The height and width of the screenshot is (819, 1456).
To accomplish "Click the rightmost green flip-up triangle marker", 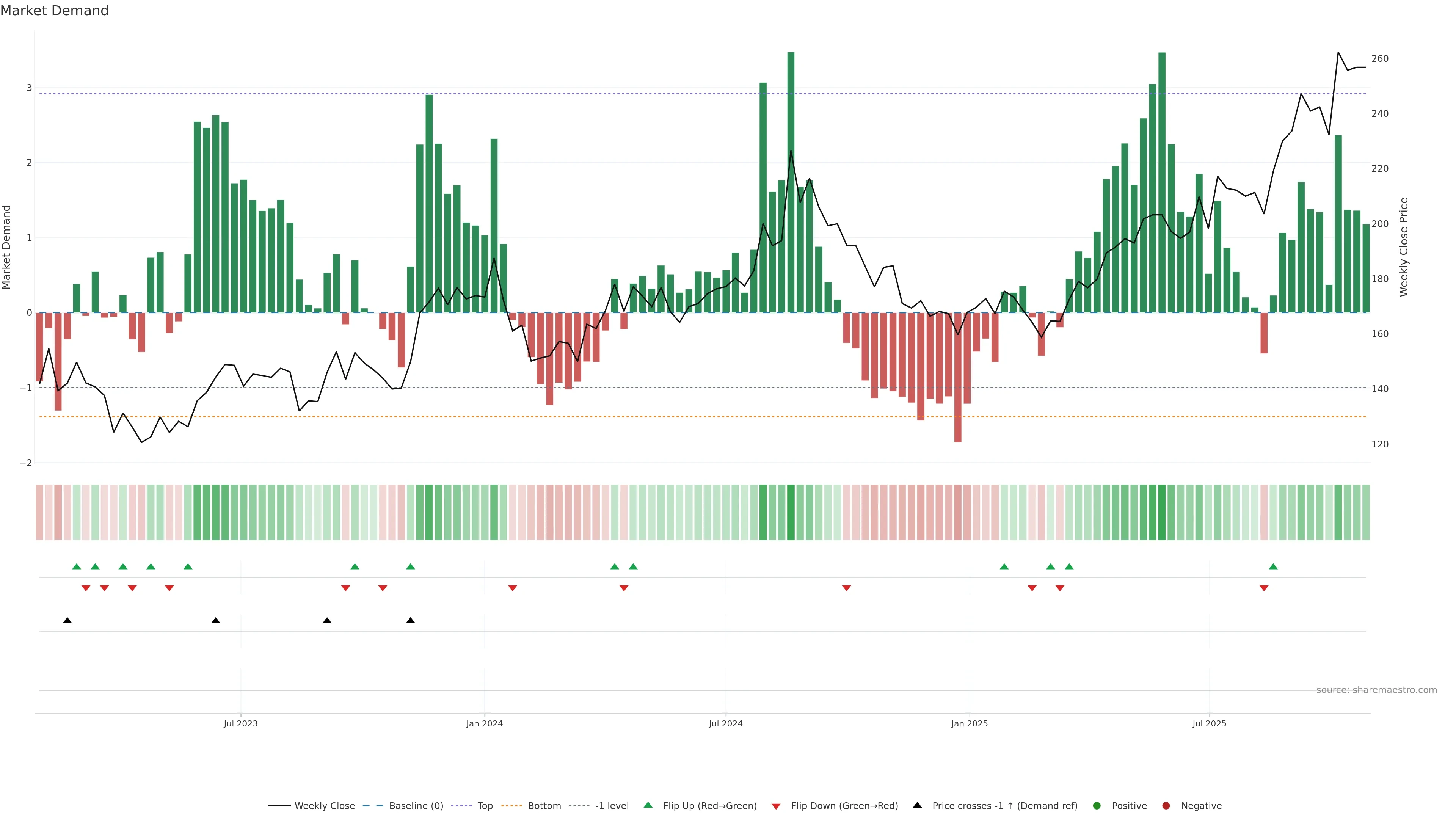I will [x=1274, y=566].
